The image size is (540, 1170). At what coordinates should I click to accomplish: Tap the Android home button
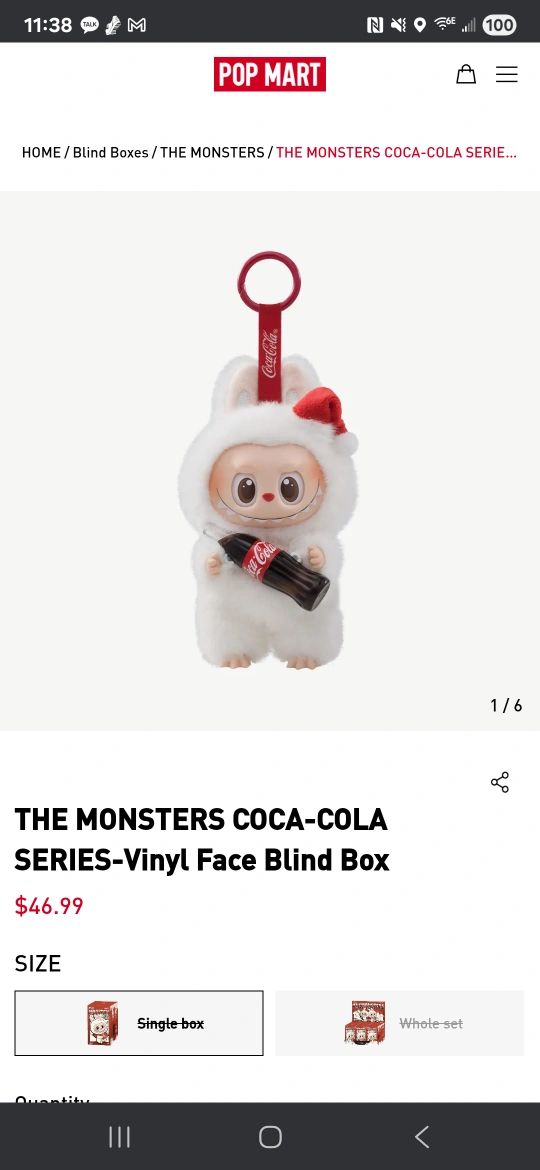coord(270,1136)
